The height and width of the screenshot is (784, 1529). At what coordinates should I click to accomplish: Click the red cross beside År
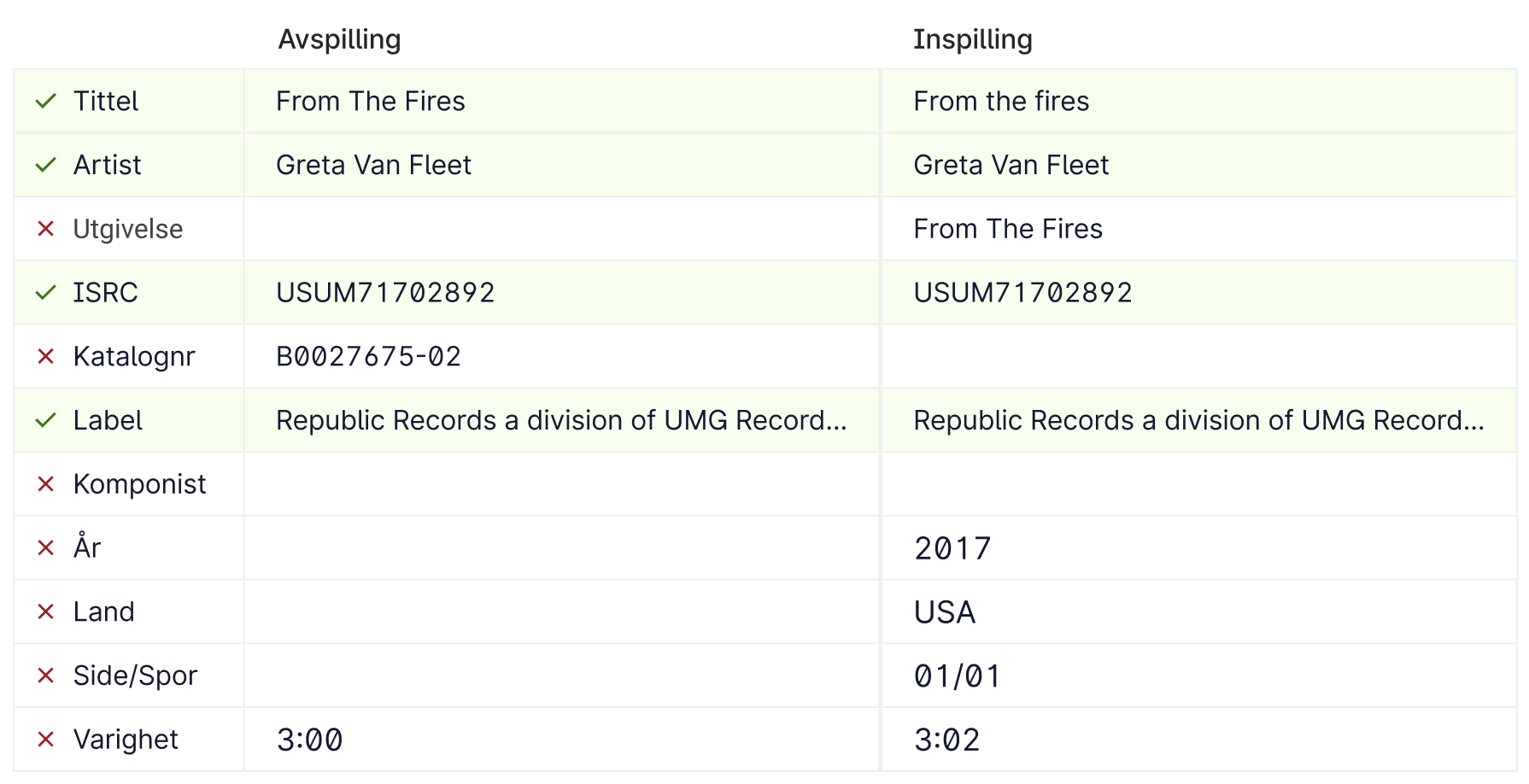click(x=46, y=547)
